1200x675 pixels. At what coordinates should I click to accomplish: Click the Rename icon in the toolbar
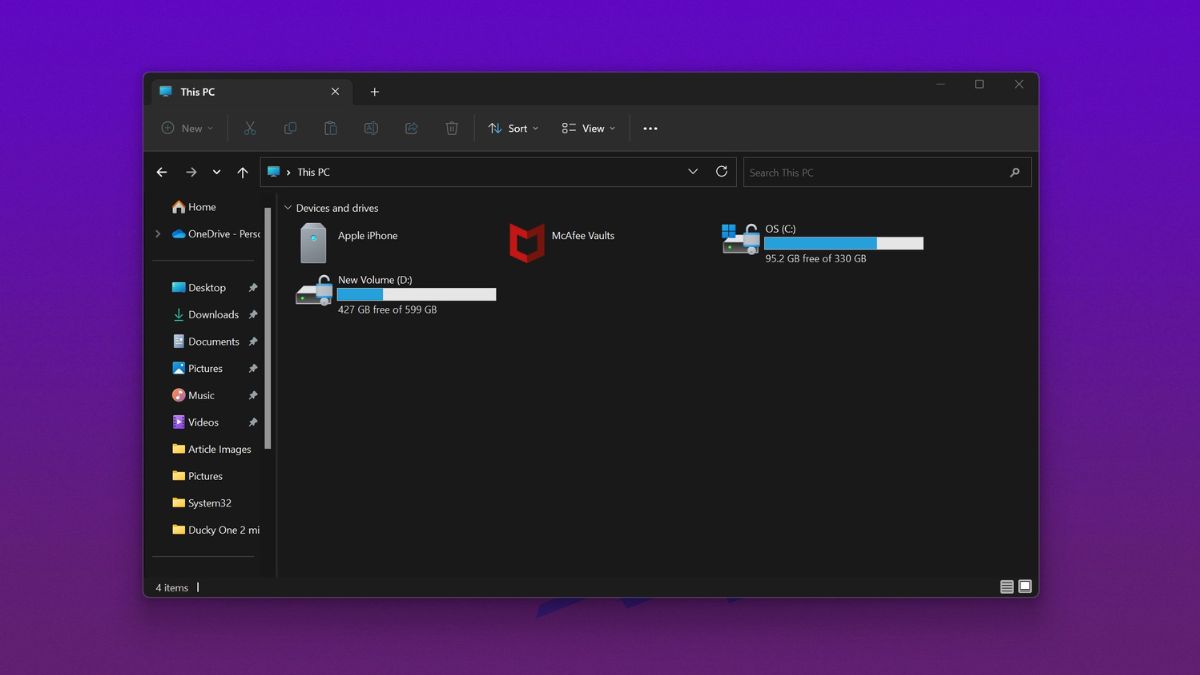point(371,128)
